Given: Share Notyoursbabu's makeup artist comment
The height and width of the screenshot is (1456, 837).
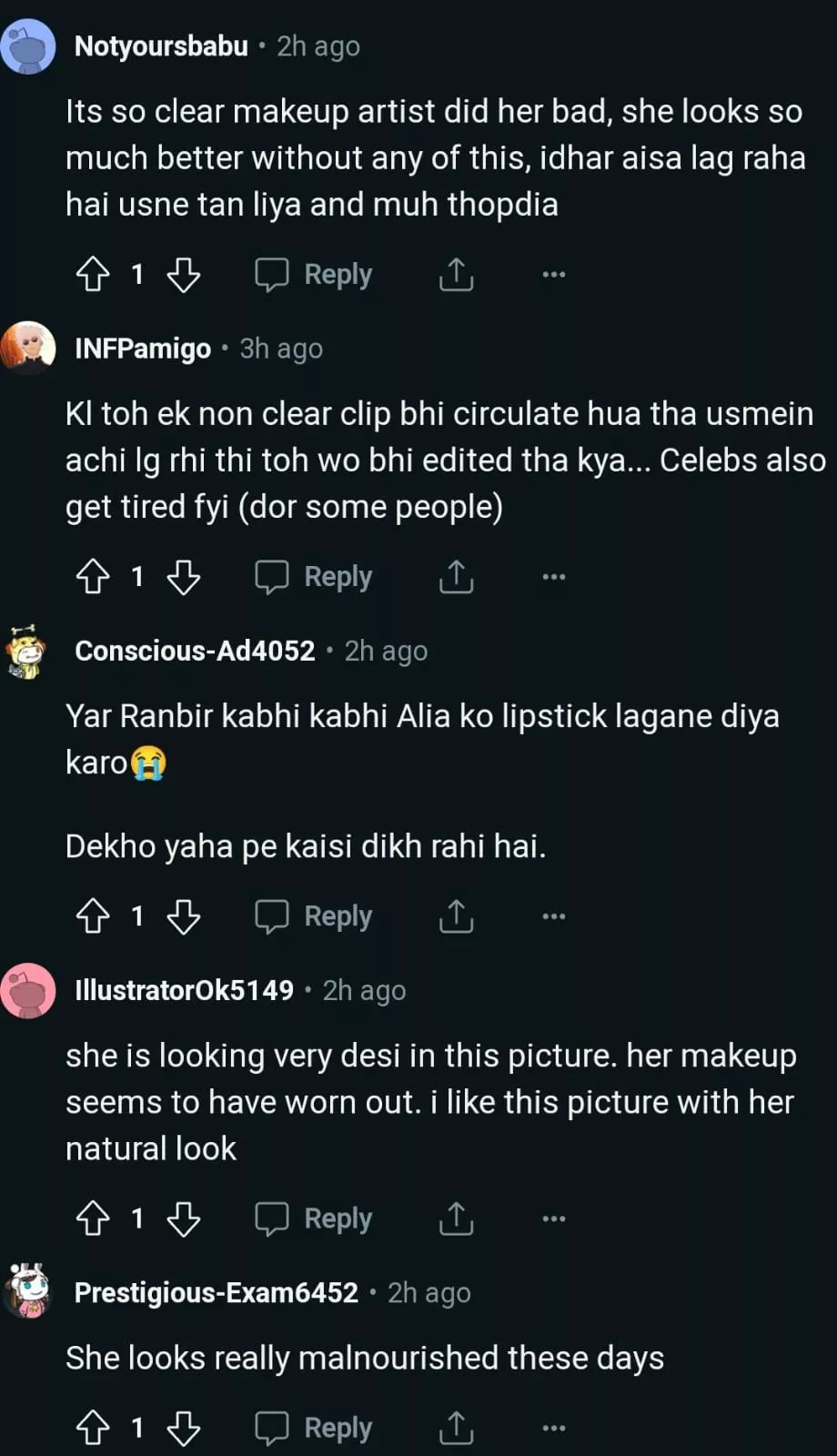Looking at the screenshot, I should 456,274.
